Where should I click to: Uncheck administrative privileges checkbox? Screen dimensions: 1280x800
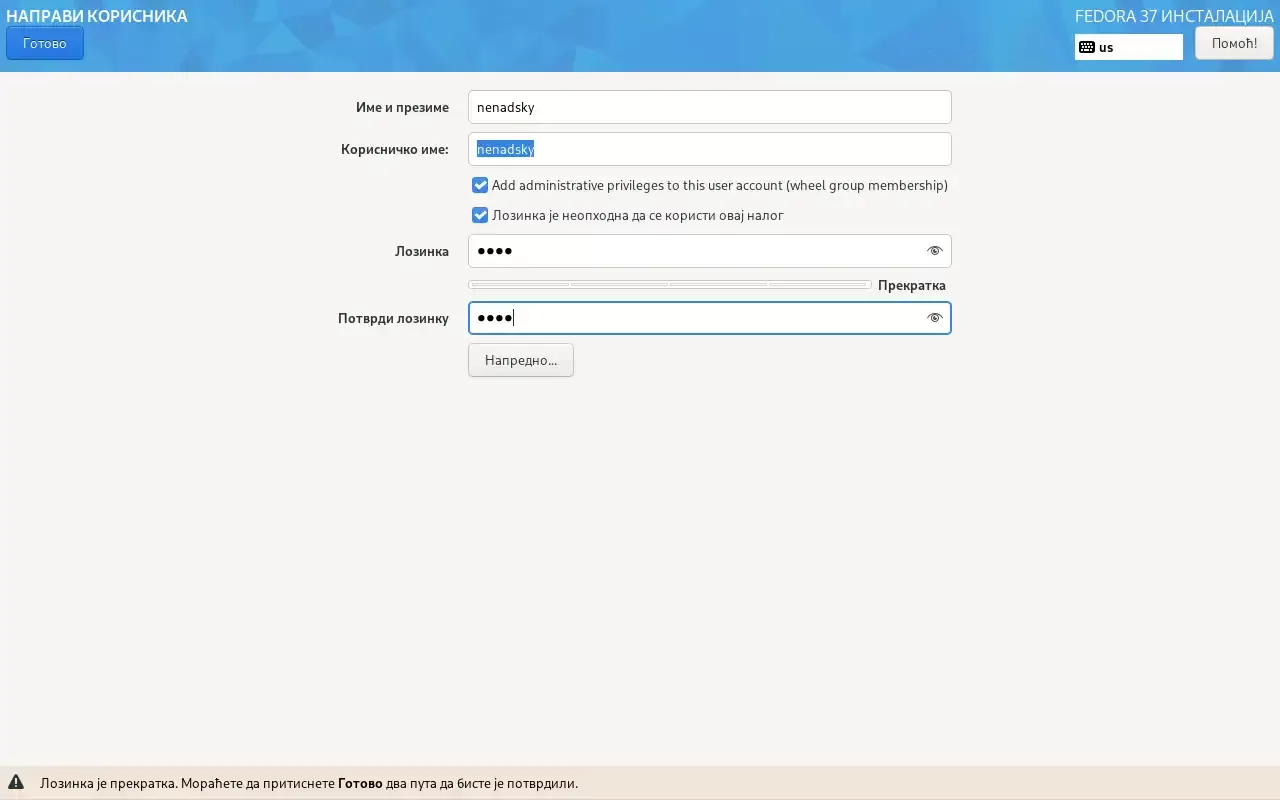pos(480,185)
